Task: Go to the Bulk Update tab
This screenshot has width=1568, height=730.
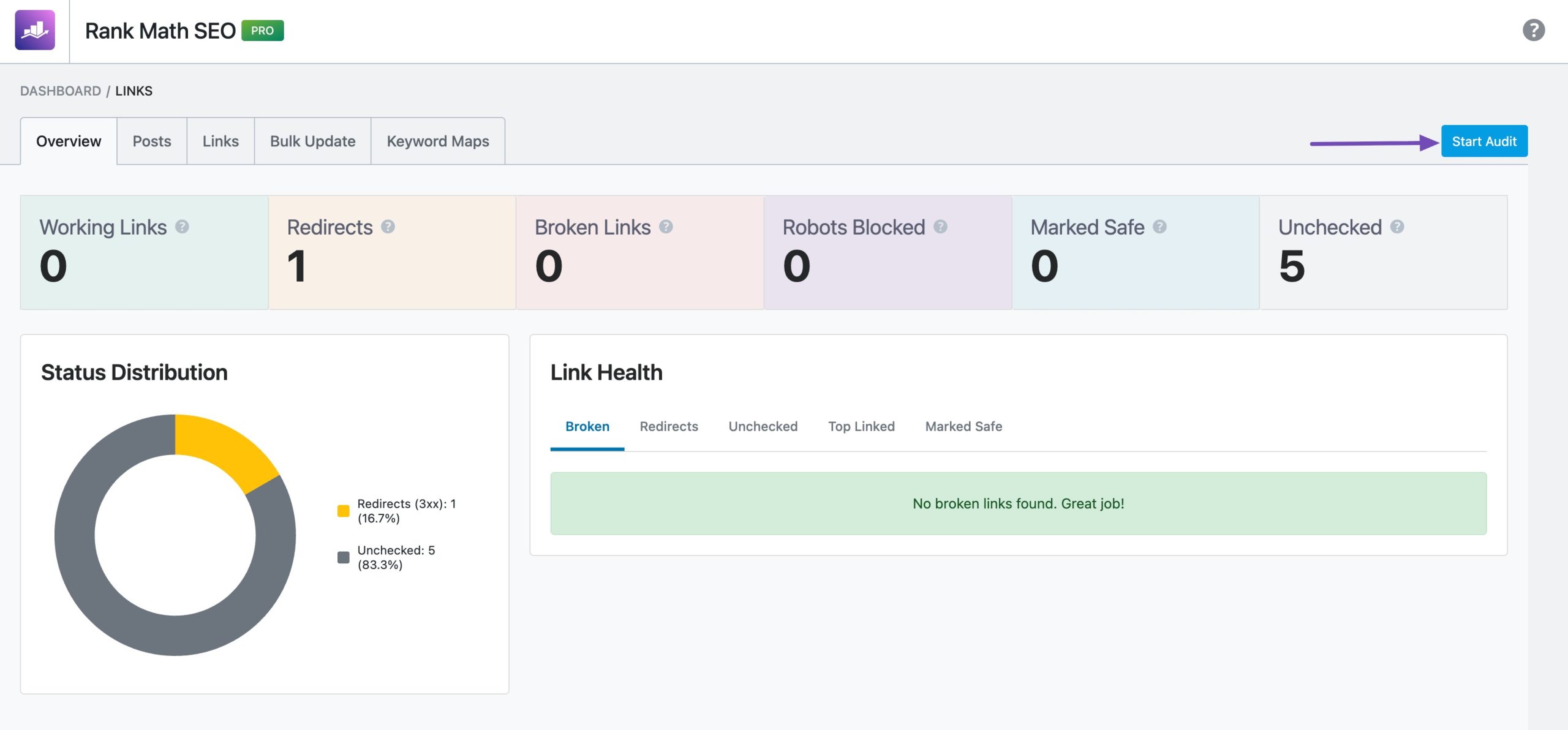Action: click(x=312, y=141)
